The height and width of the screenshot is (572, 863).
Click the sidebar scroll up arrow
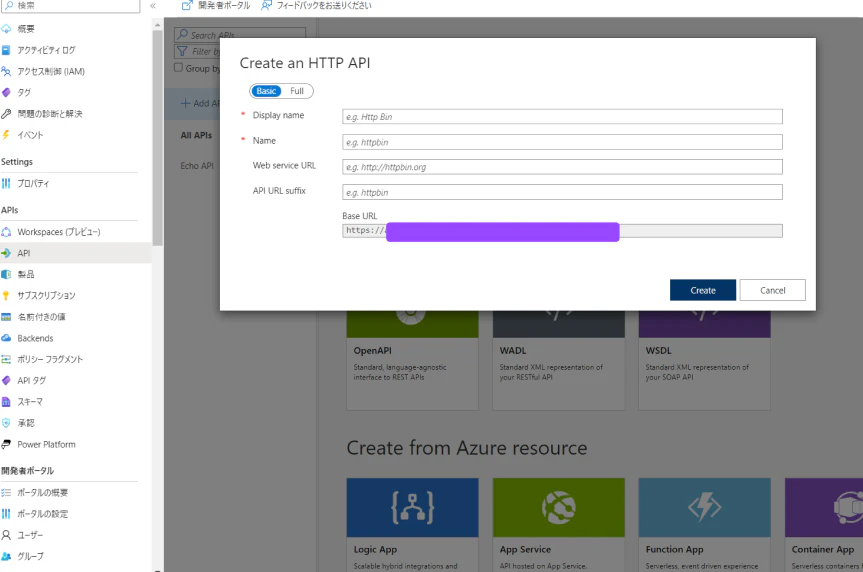pos(157,25)
